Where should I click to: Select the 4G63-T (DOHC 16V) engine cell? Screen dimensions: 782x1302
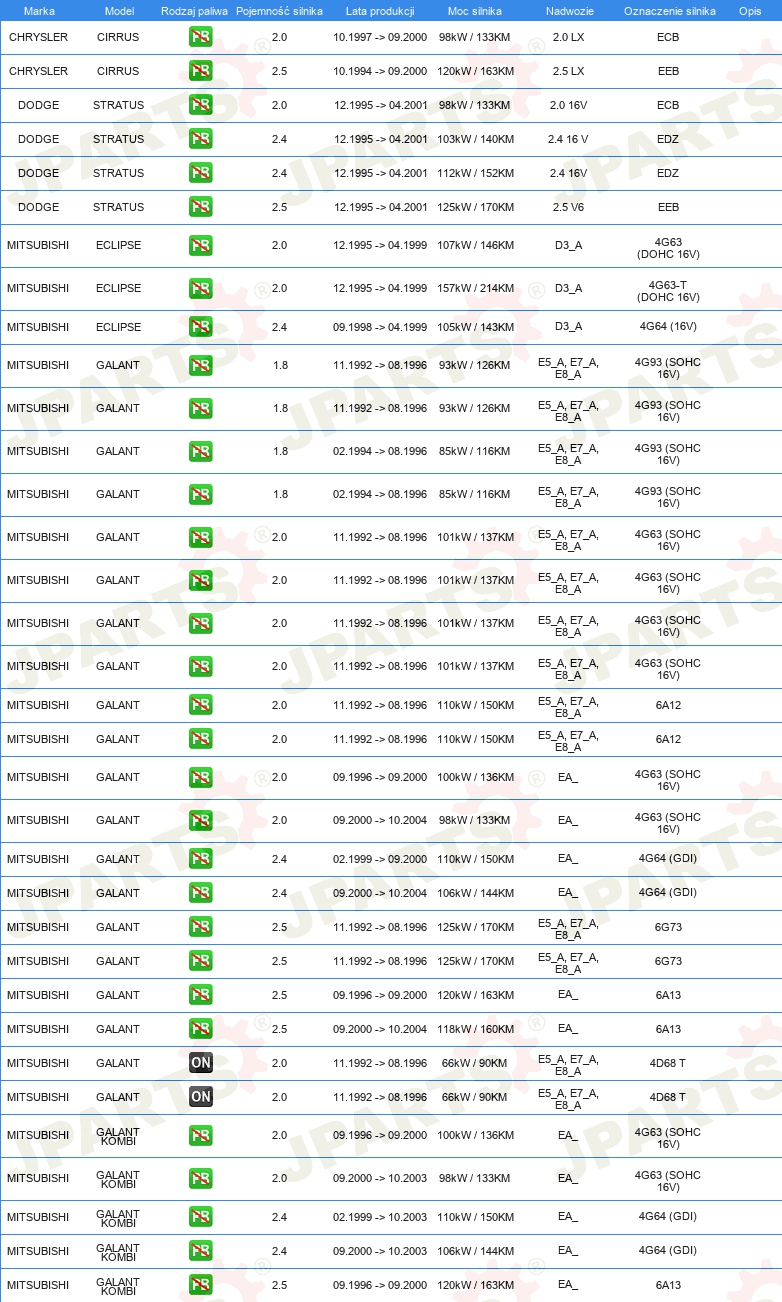(x=668, y=290)
